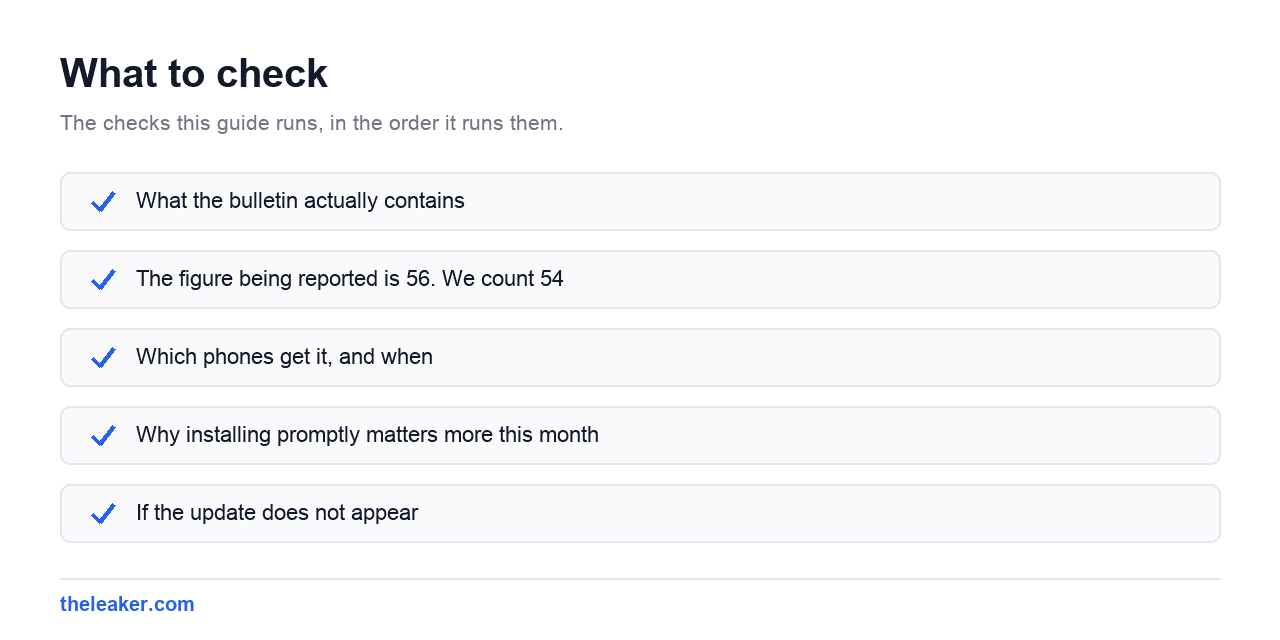Viewport: 1280px width, 640px height.
Task: Click the blue checkmark for the figure-56 item
Action: (103, 279)
